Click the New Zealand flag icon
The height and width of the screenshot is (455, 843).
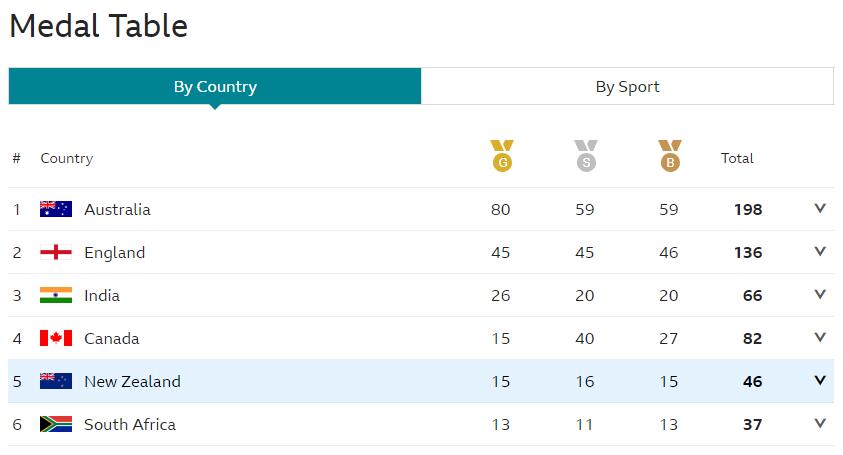(56, 381)
